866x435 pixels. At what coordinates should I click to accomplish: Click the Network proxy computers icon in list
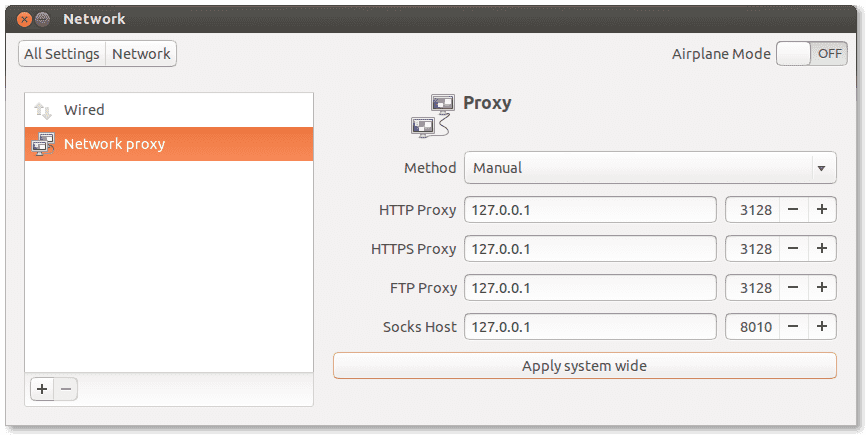pyautogui.click(x=44, y=144)
